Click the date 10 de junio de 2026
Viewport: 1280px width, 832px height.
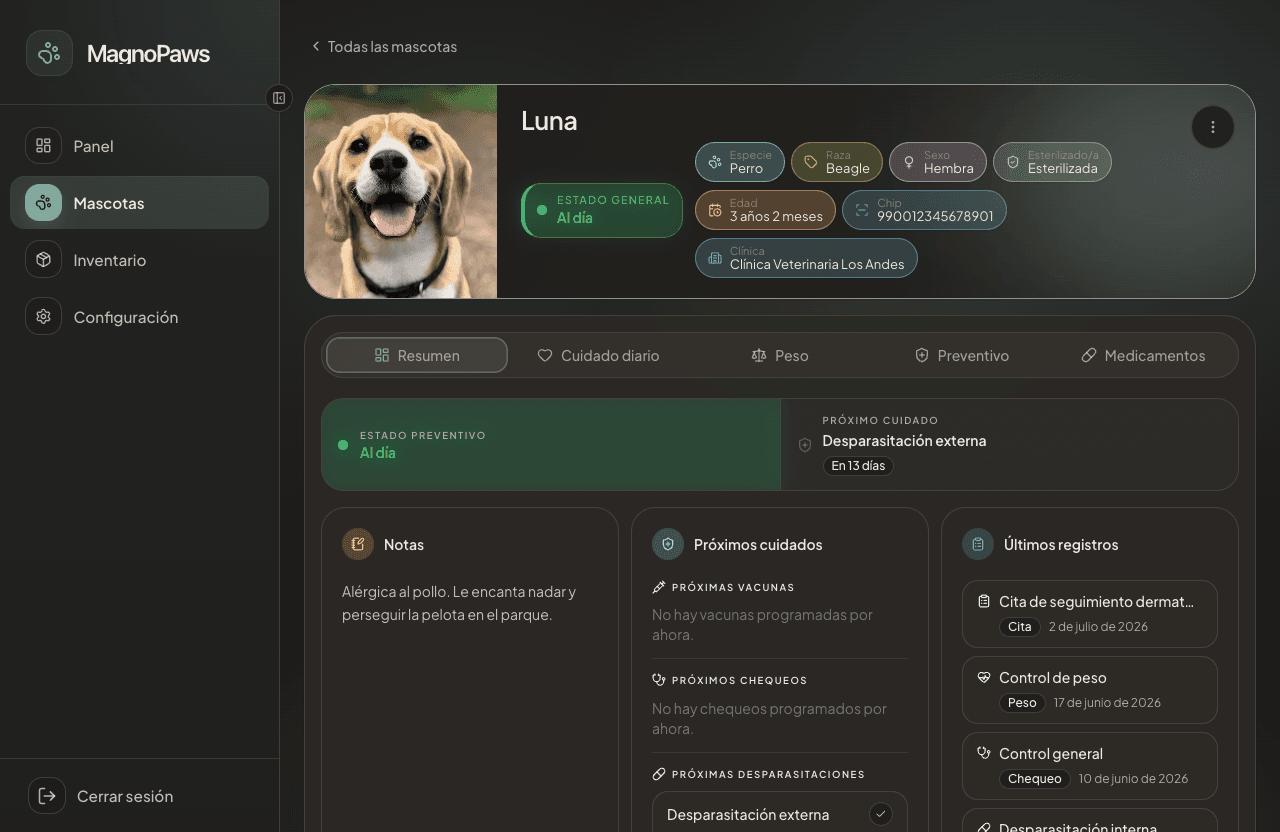tap(1133, 779)
